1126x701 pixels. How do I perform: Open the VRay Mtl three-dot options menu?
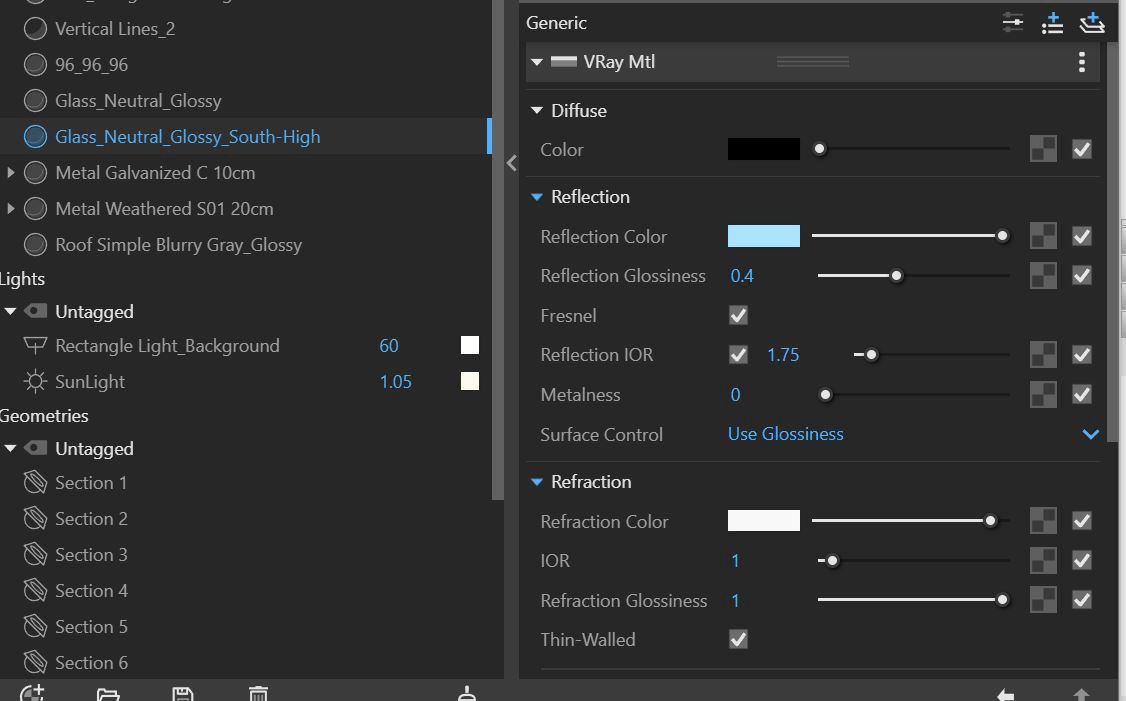(1081, 62)
